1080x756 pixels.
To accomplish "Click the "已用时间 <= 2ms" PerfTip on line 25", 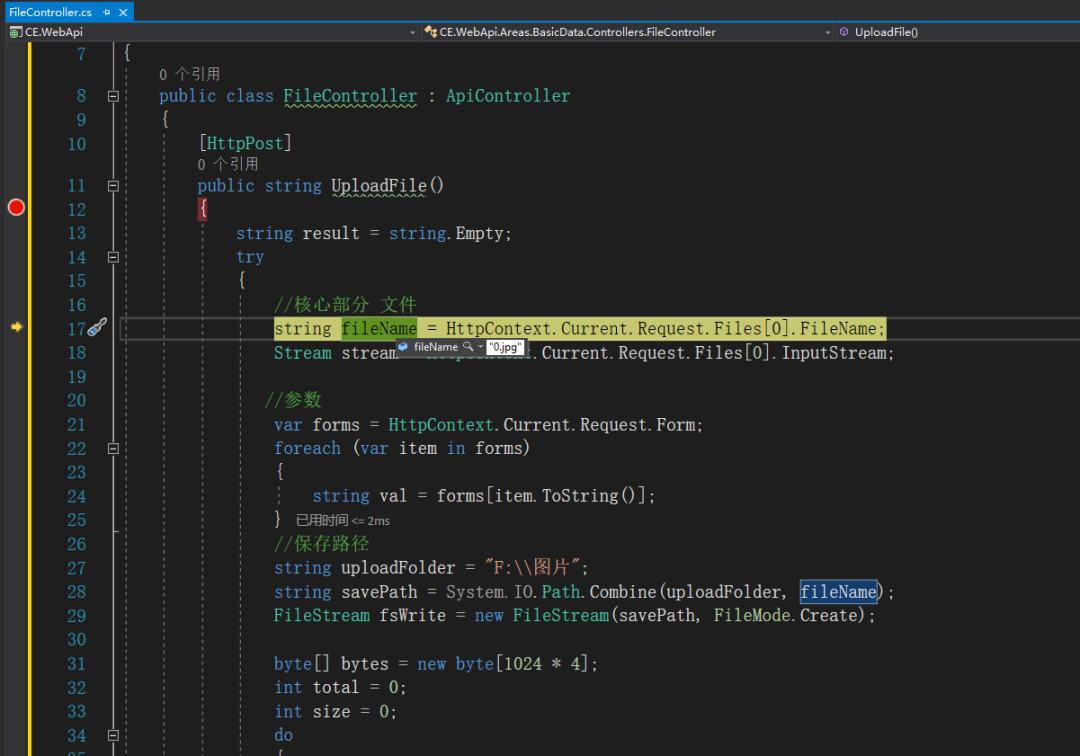I will coord(343,521).
